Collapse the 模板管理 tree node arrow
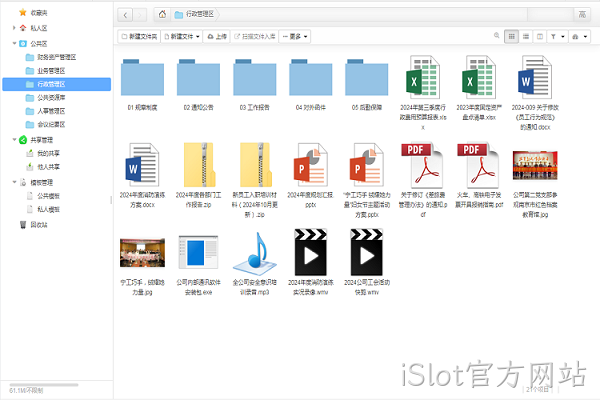This screenshot has height=400, width=600. [x=14, y=182]
